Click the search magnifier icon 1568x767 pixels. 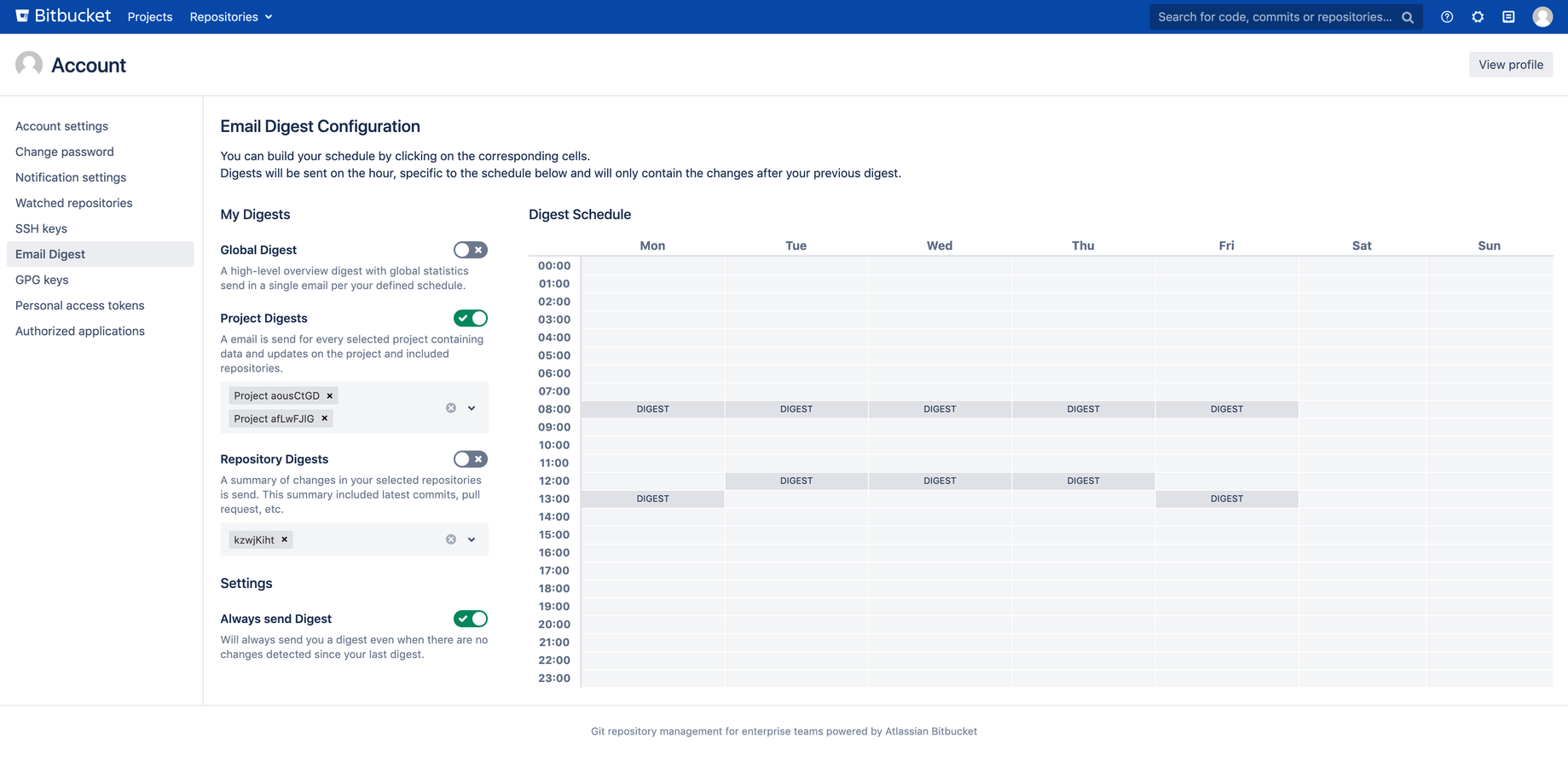click(1408, 17)
